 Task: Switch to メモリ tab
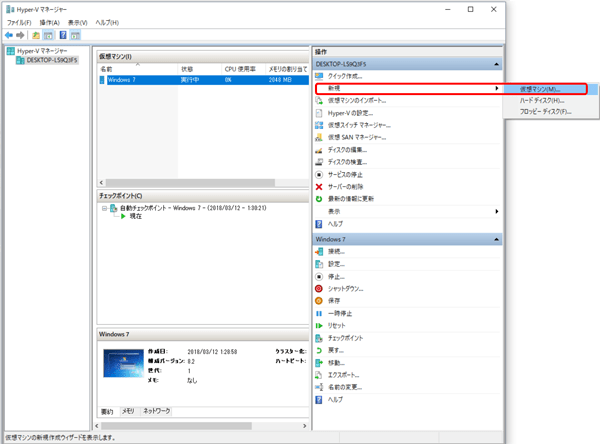(x=128, y=411)
